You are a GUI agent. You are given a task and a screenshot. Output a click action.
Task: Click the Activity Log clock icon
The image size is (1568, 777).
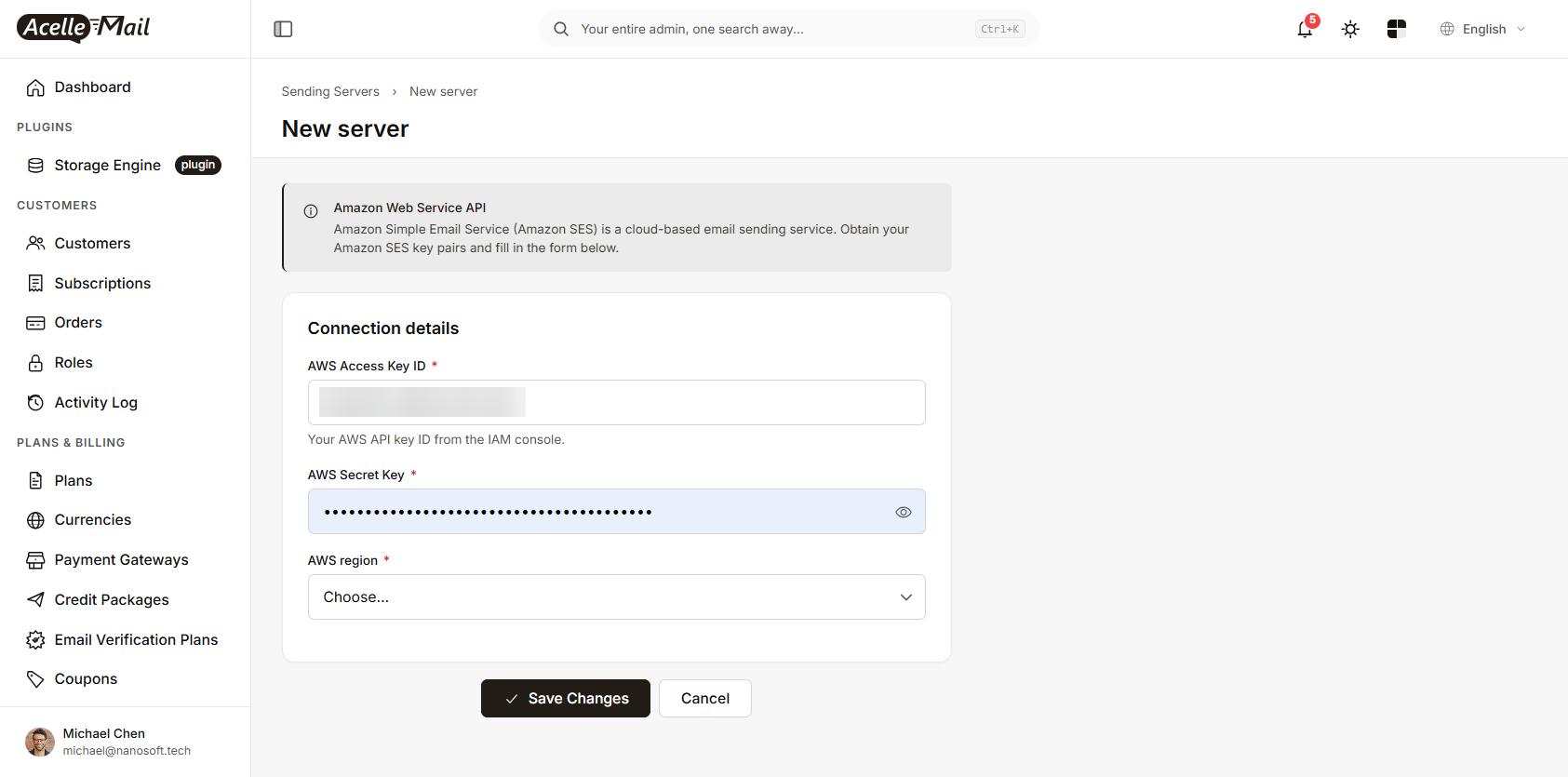click(x=35, y=403)
